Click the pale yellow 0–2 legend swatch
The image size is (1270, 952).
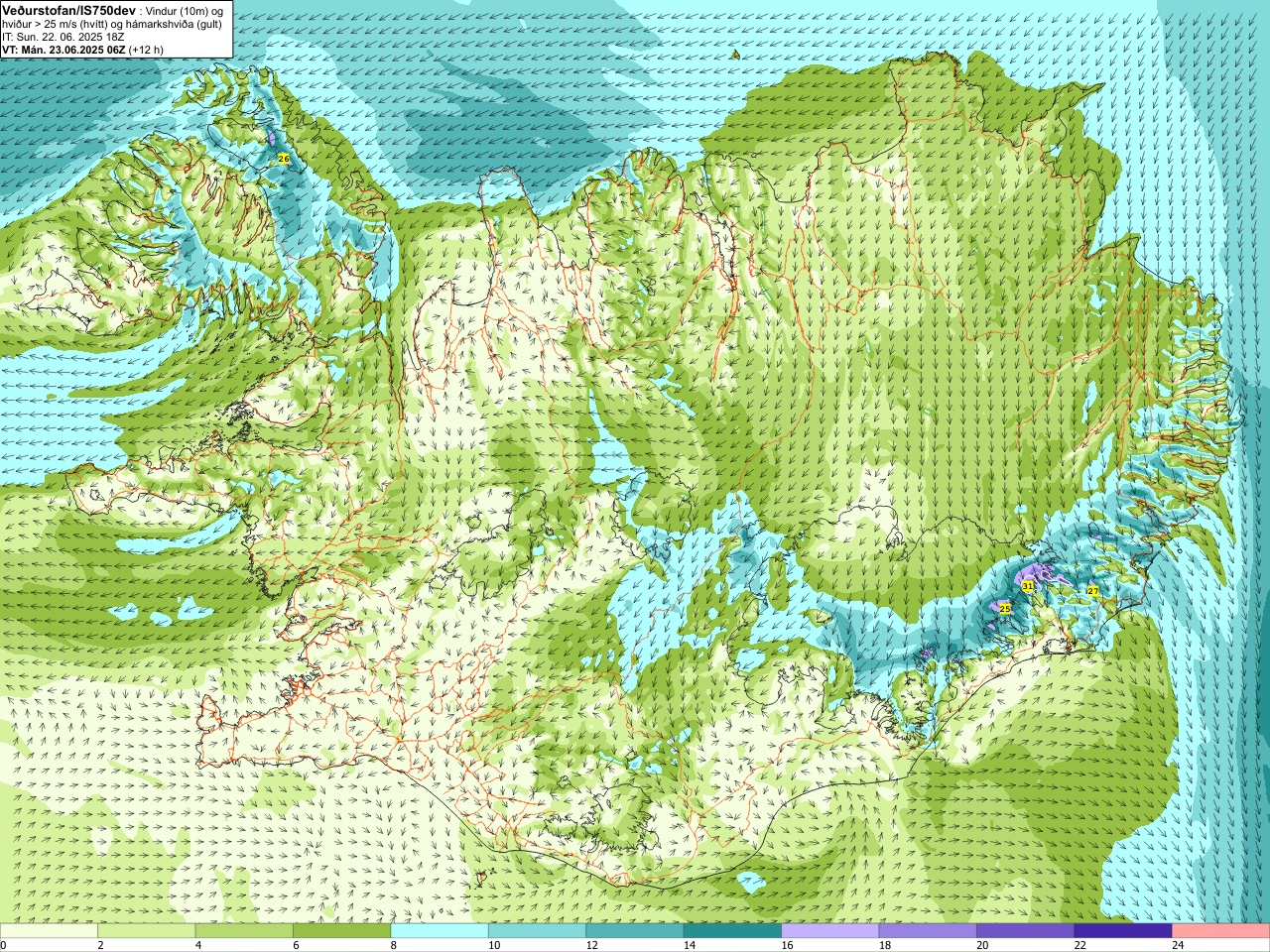click(49, 931)
